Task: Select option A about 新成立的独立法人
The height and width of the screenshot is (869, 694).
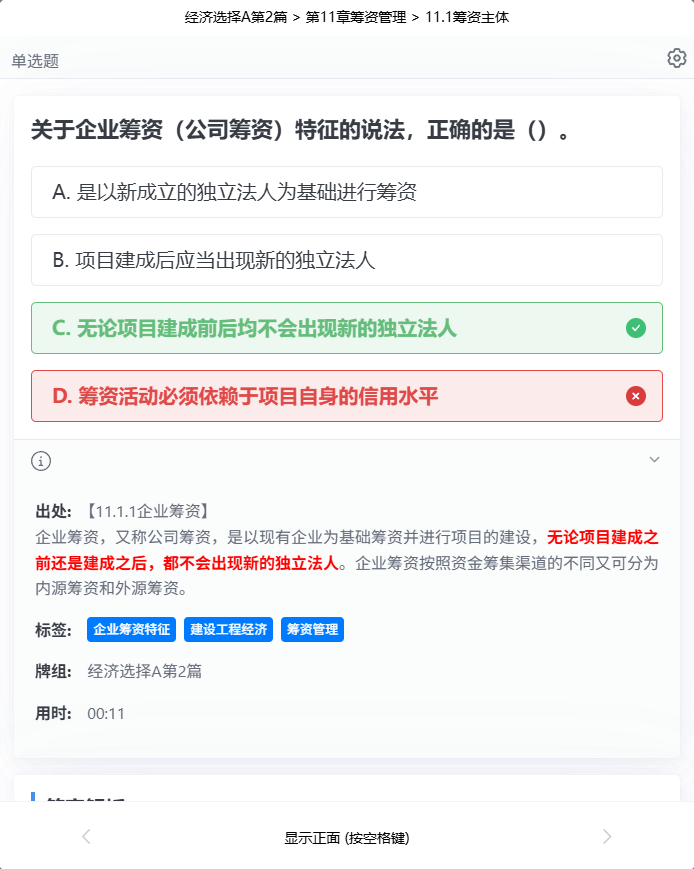Action: (x=347, y=192)
